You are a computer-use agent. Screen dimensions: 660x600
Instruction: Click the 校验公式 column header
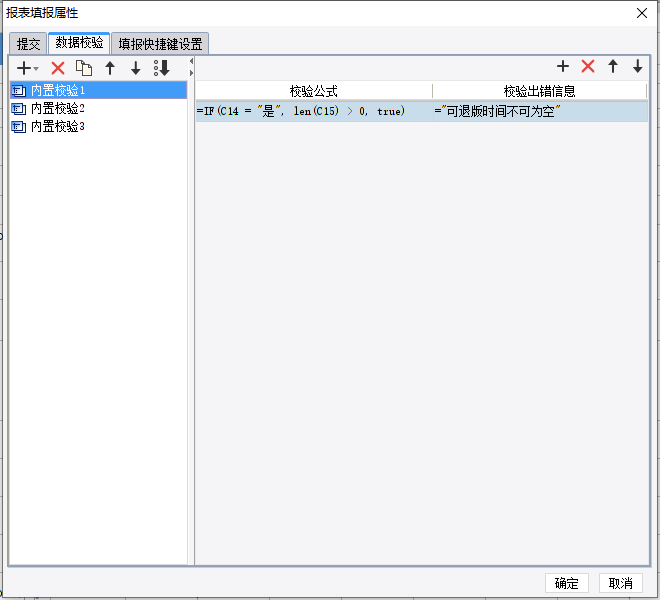point(314,91)
